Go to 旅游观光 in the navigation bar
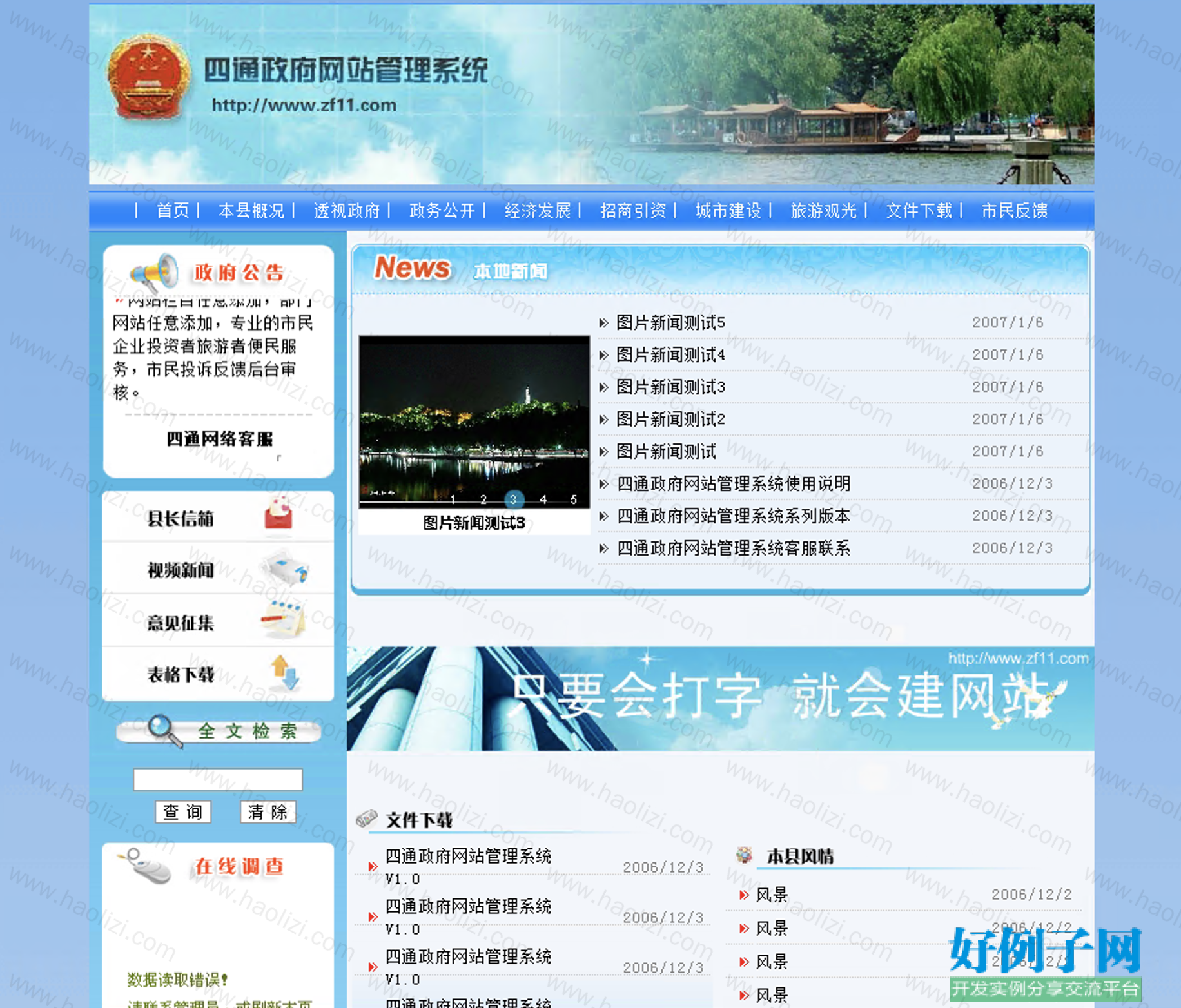1181x1008 pixels. [824, 211]
